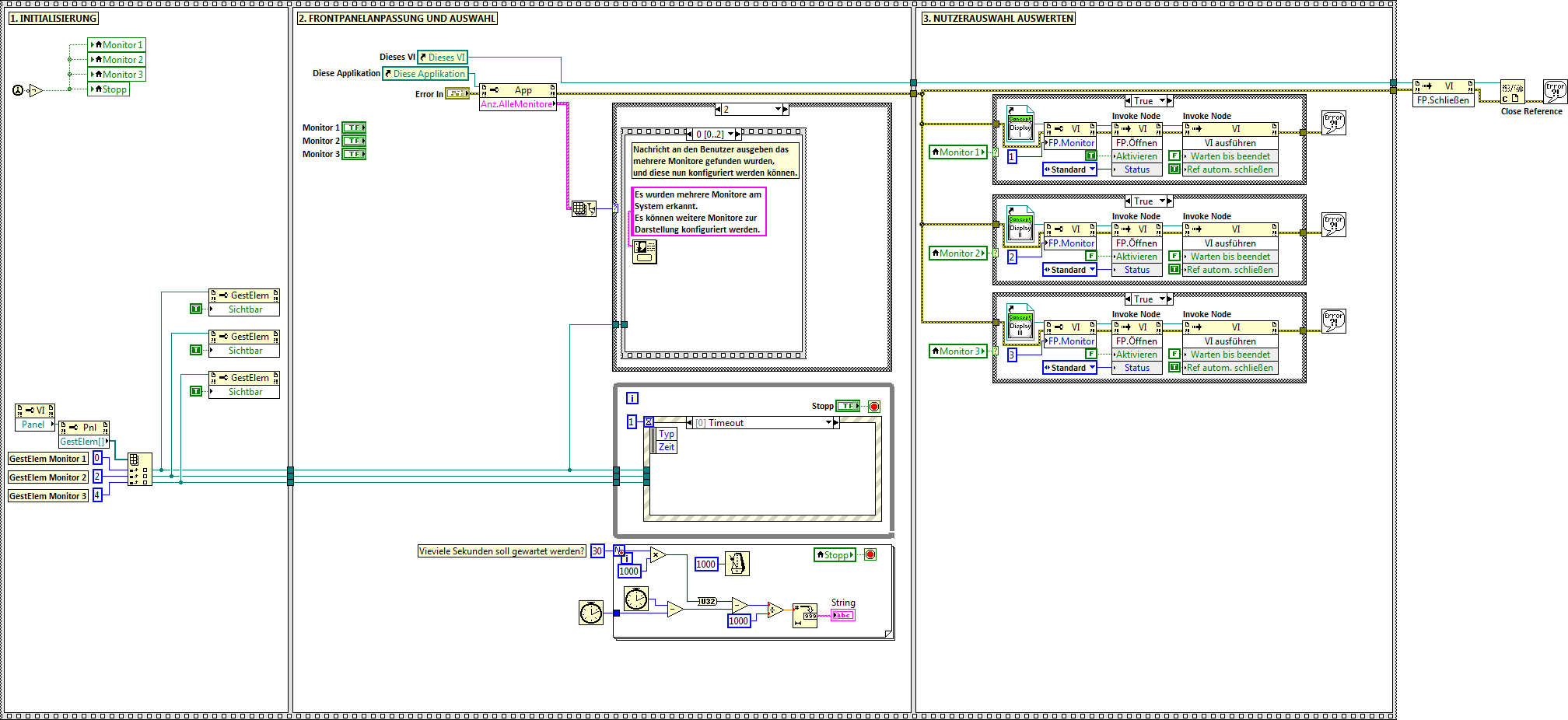Viewport: 1568px width, 720px height.
Task: Click the error handler beside the Display I case
Action: (1334, 122)
